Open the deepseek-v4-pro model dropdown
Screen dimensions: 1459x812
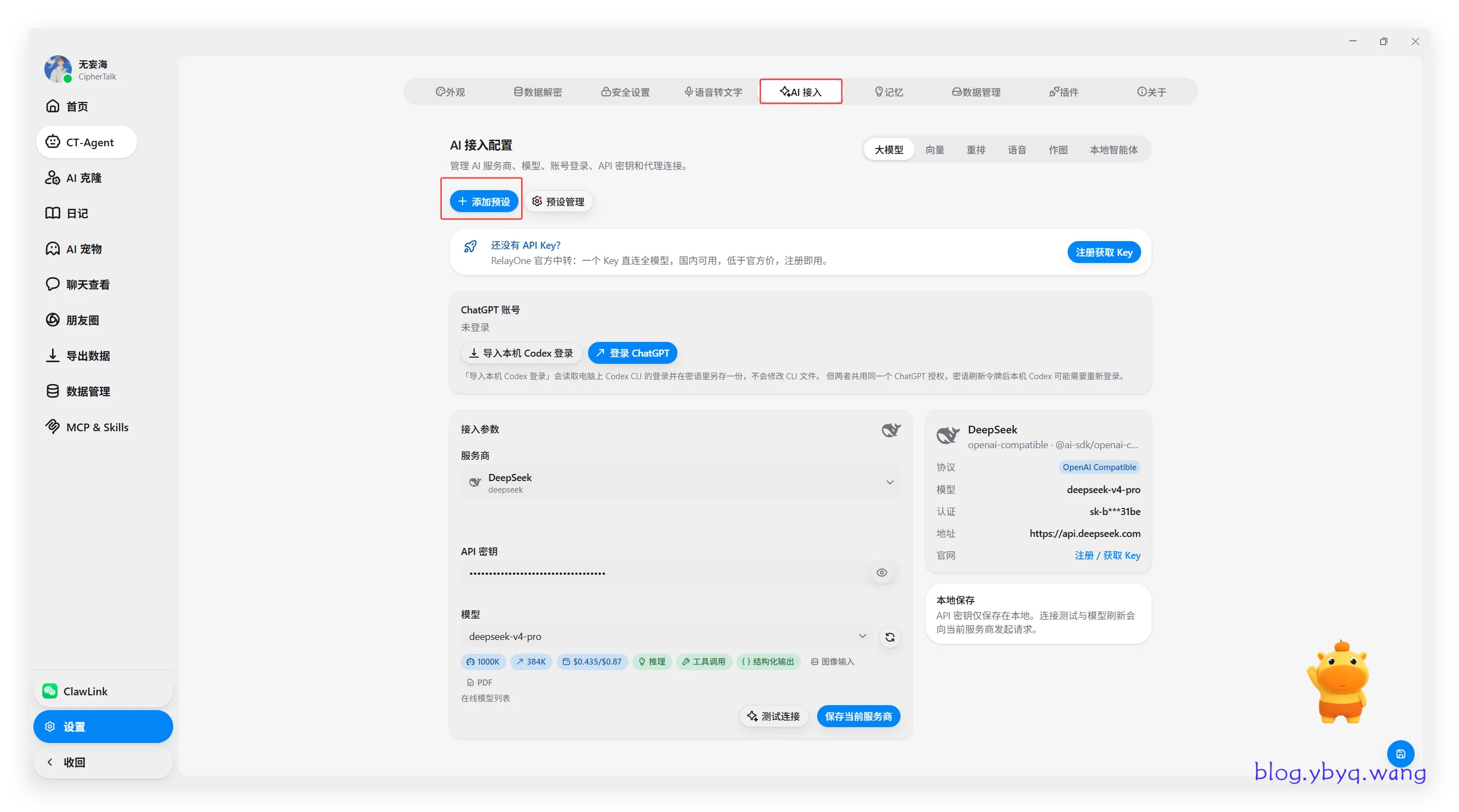(x=667, y=637)
